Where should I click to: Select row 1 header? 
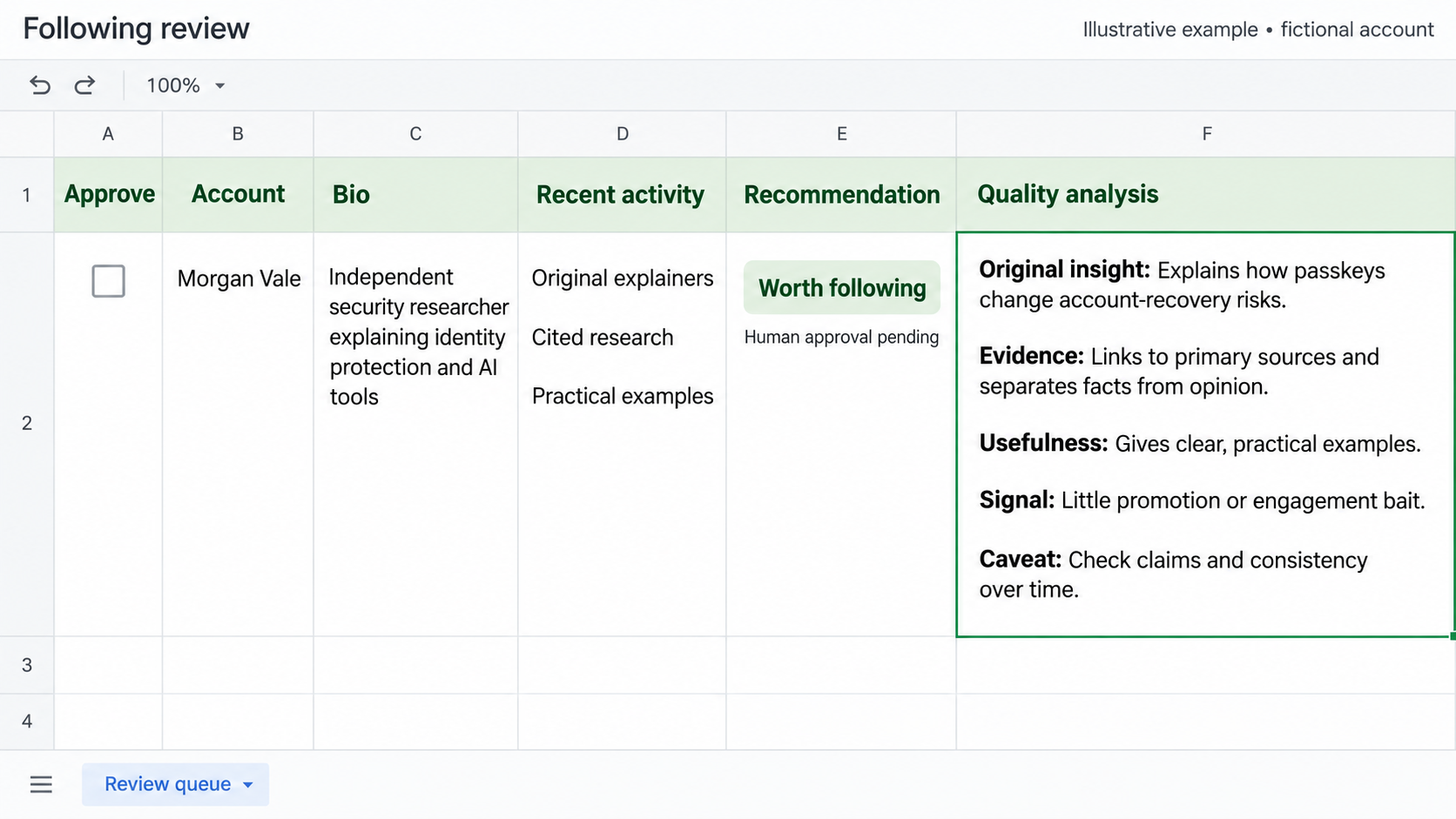pyautogui.click(x=27, y=195)
